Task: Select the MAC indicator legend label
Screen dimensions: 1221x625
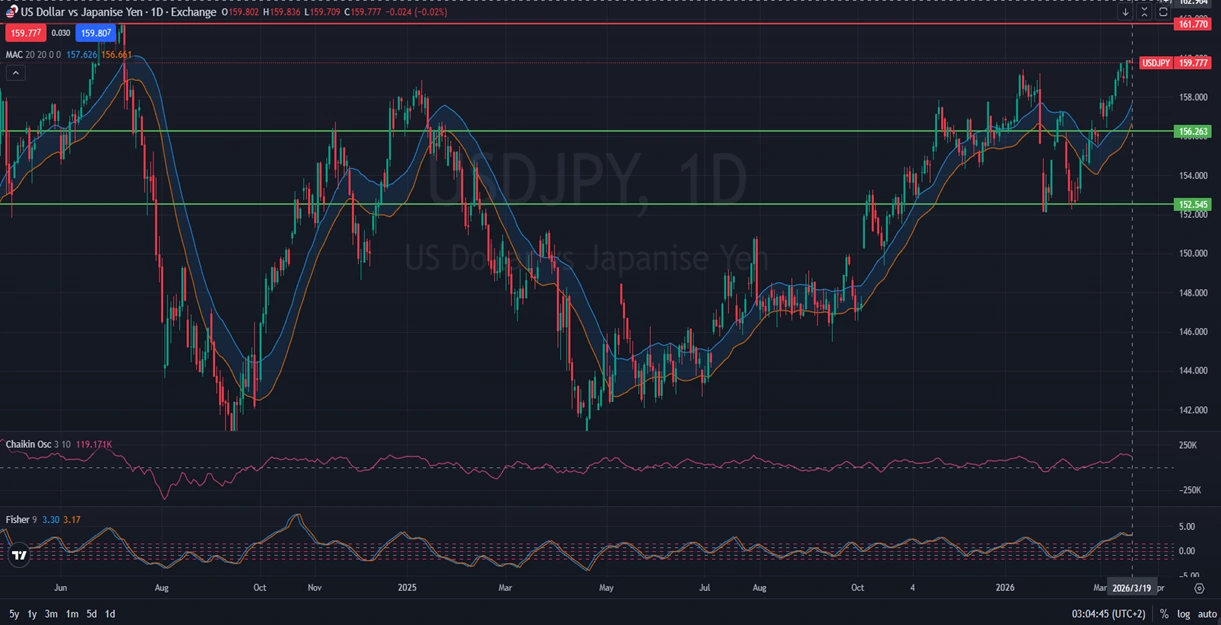Action: (x=15, y=54)
